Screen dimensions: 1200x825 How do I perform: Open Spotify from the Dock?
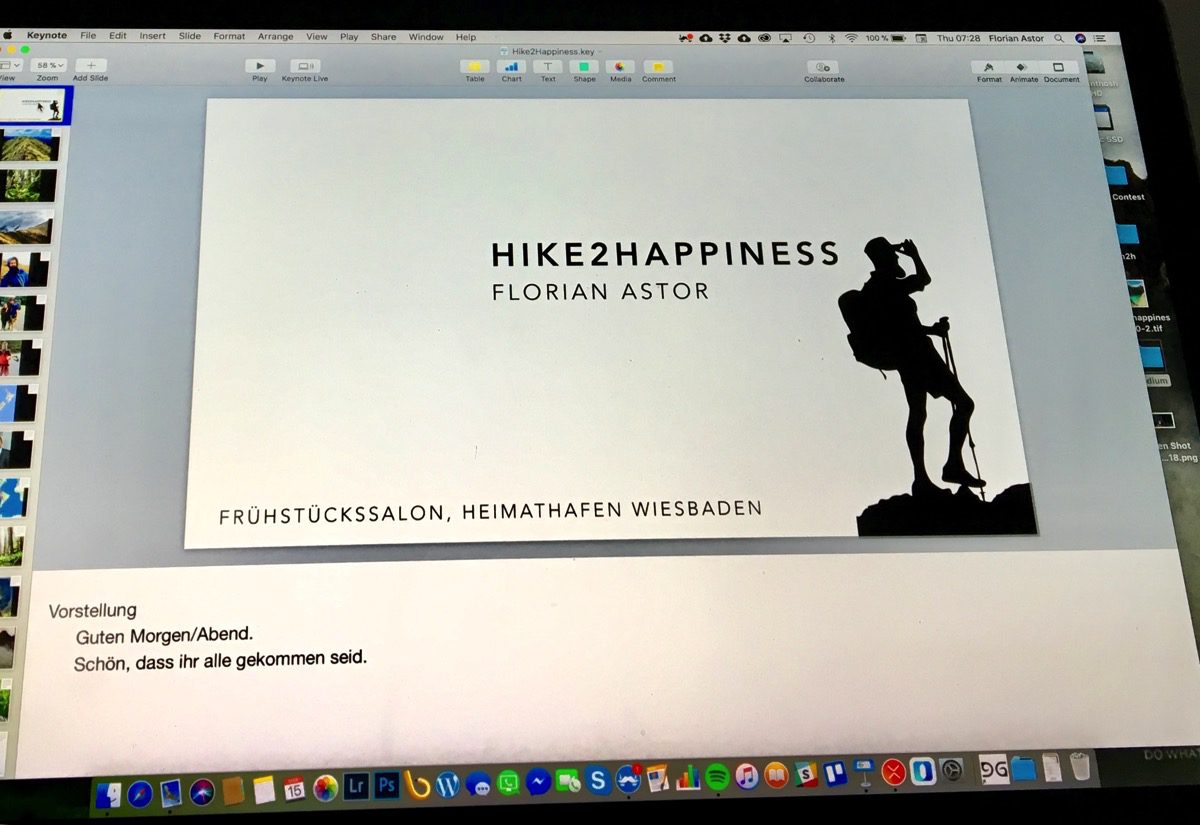tap(717, 778)
